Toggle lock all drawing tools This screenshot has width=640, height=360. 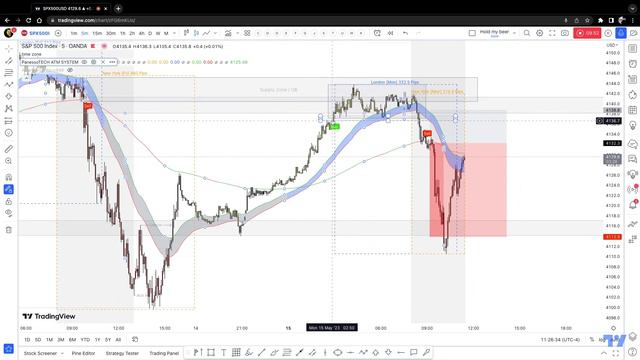pyautogui.click(x=9, y=201)
